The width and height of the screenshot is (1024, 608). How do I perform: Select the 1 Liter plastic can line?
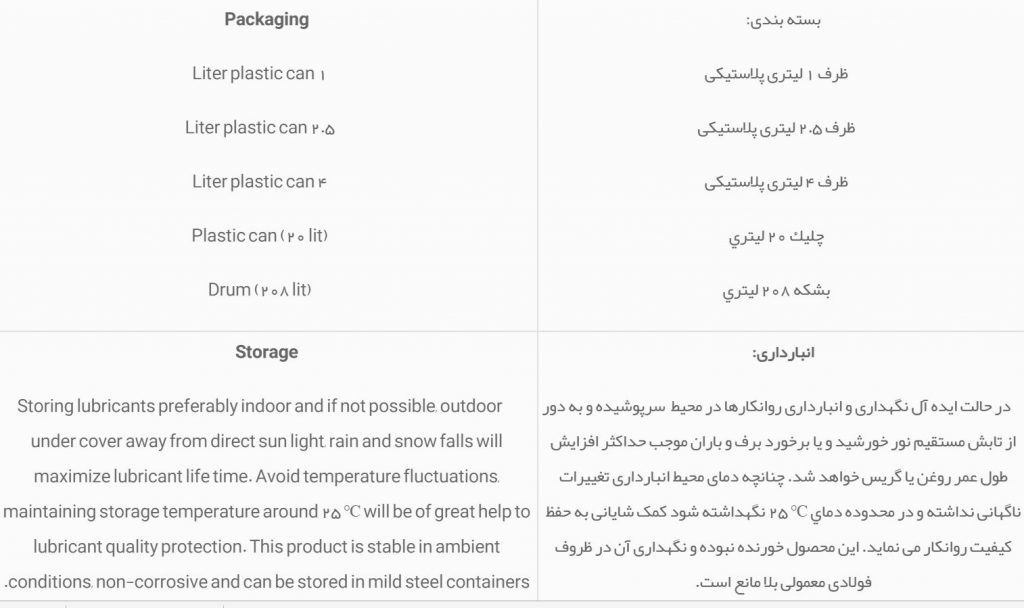point(259,74)
